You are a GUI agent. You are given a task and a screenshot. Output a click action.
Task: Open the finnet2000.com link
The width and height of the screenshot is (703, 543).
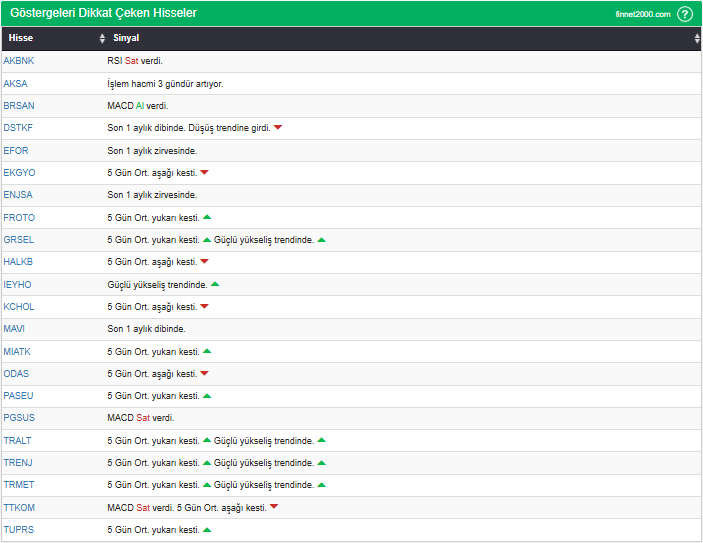pyautogui.click(x=642, y=14)
